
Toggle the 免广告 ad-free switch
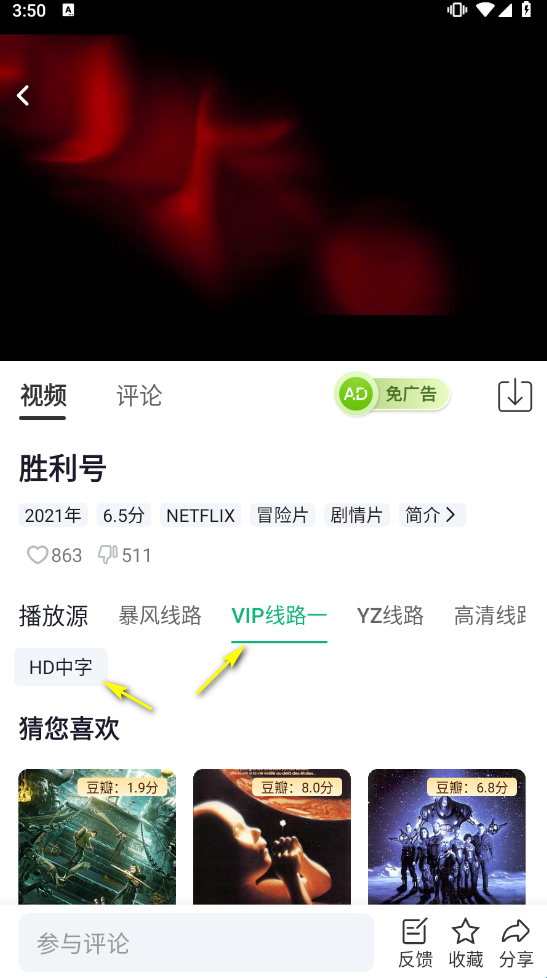pos(393,394)
